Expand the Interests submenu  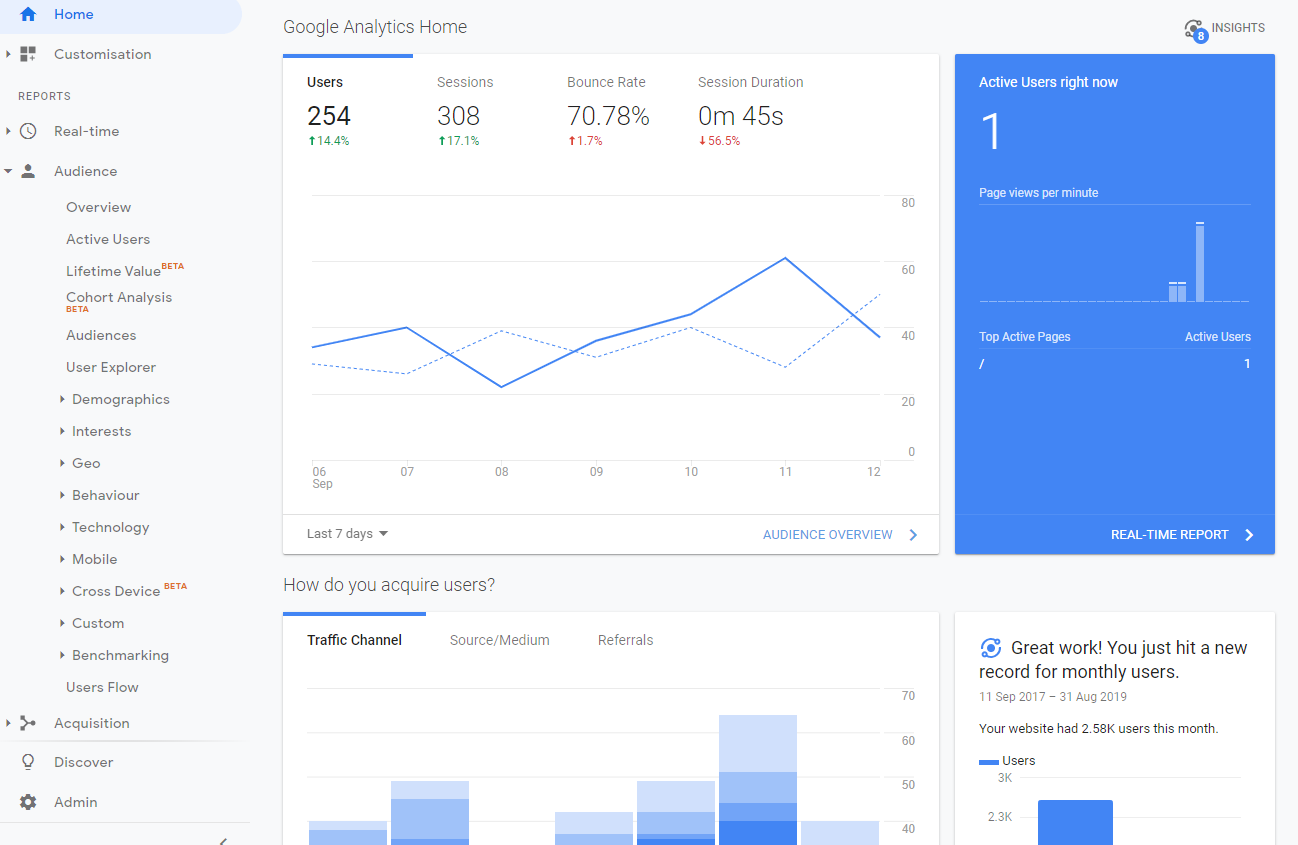62,431
